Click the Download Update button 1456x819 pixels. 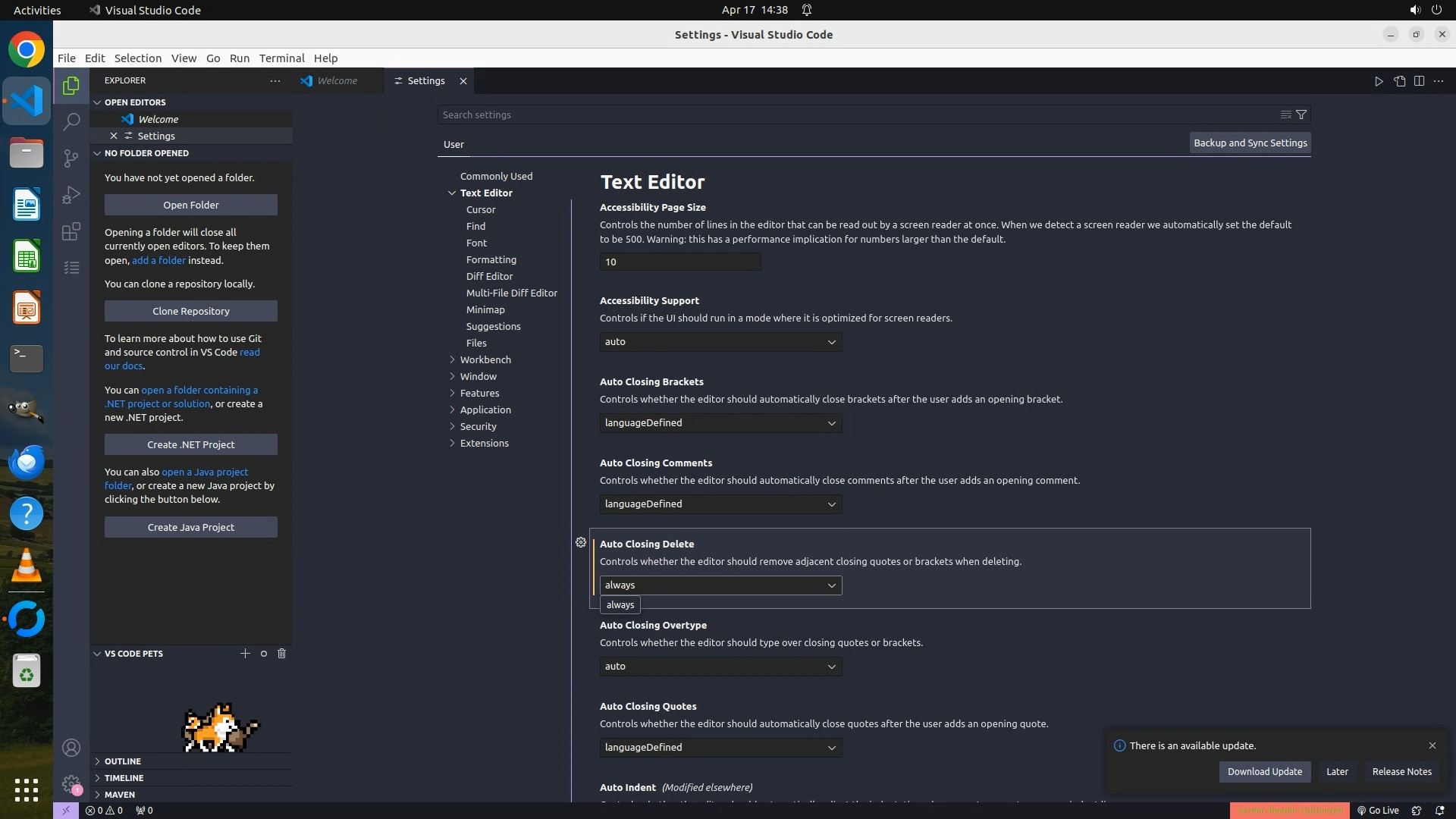1264,771
